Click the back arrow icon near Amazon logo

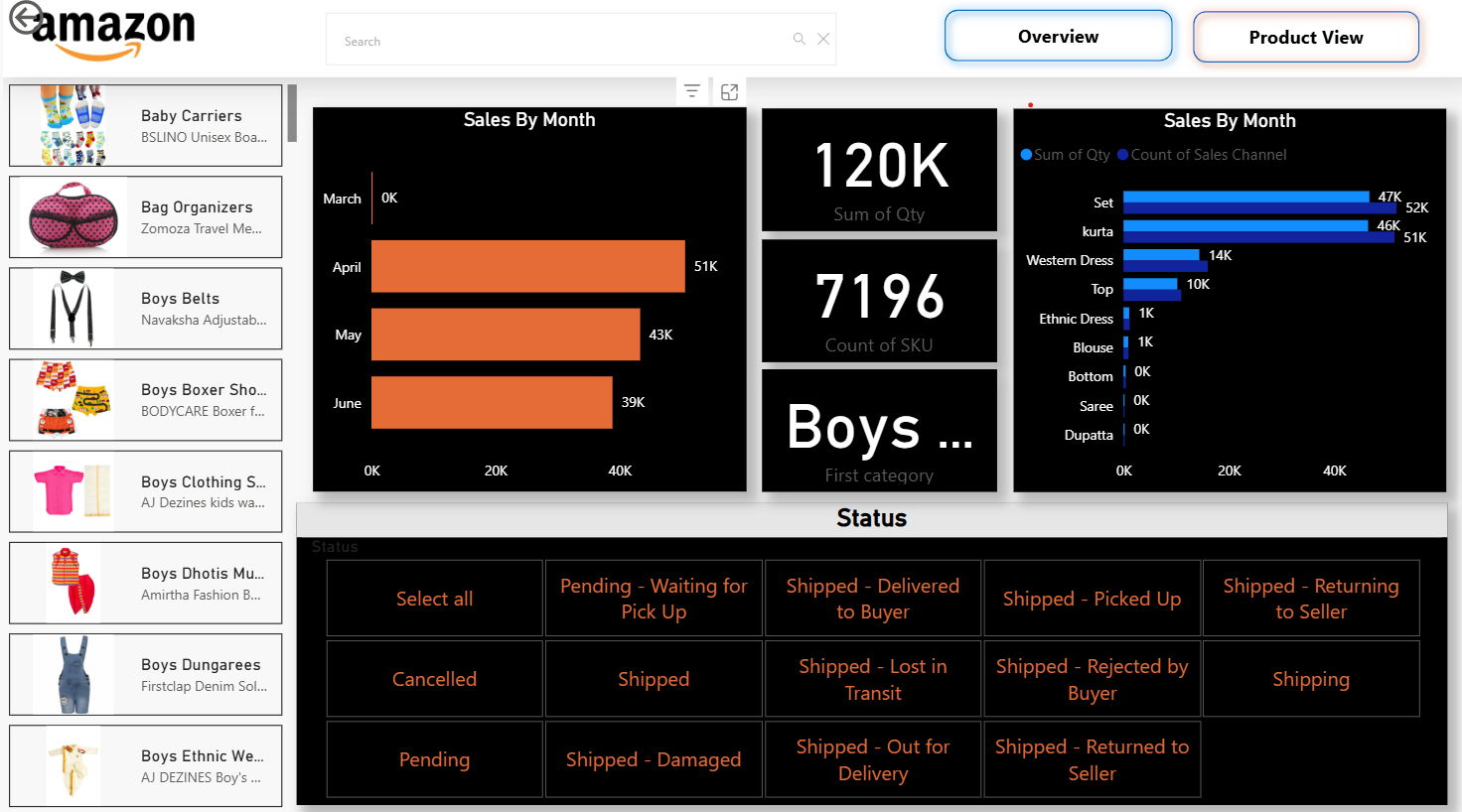(26, 18)
